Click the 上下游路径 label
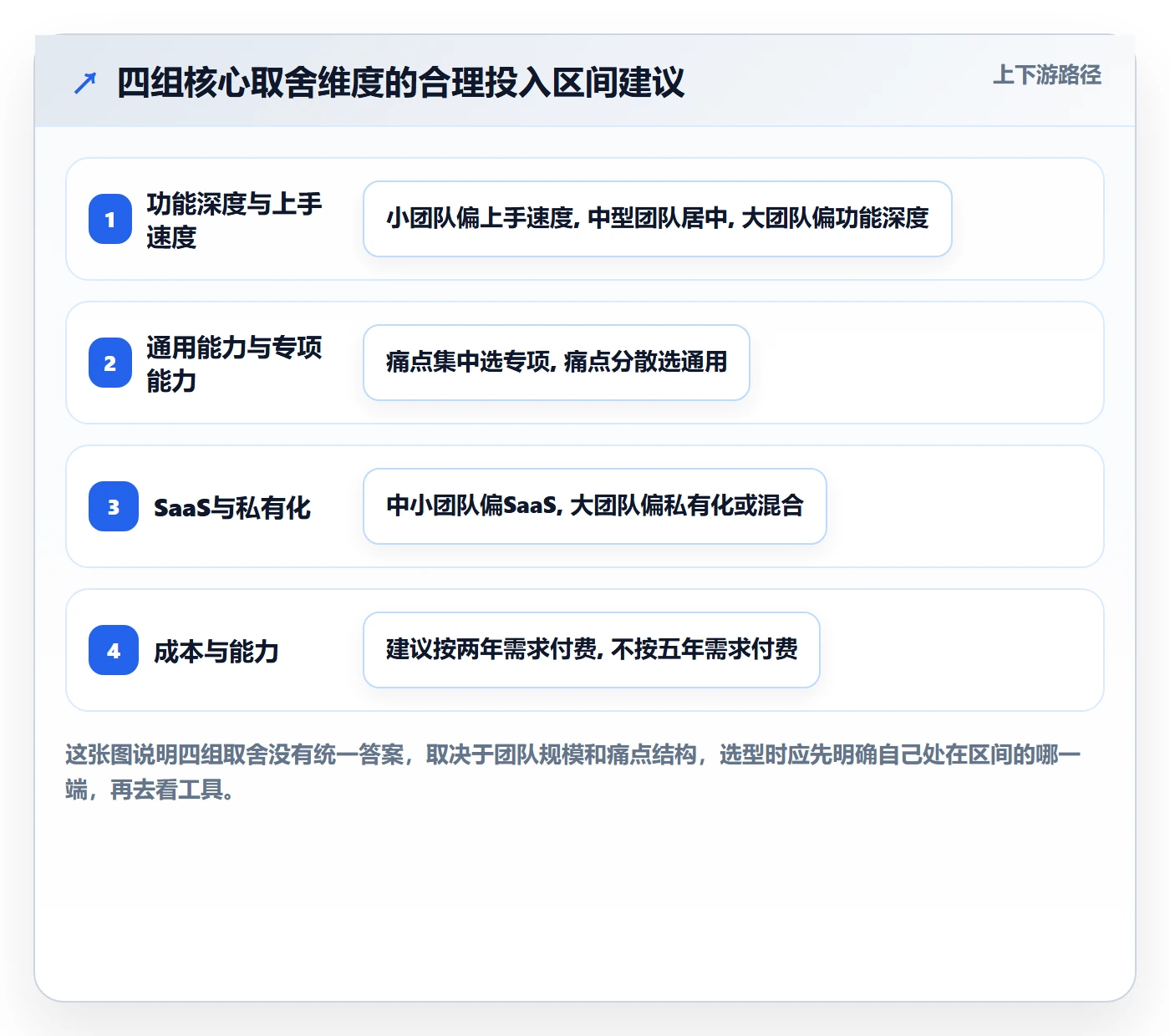The width and height of the screenshot is (1170, 1036). click(1047, 75)
